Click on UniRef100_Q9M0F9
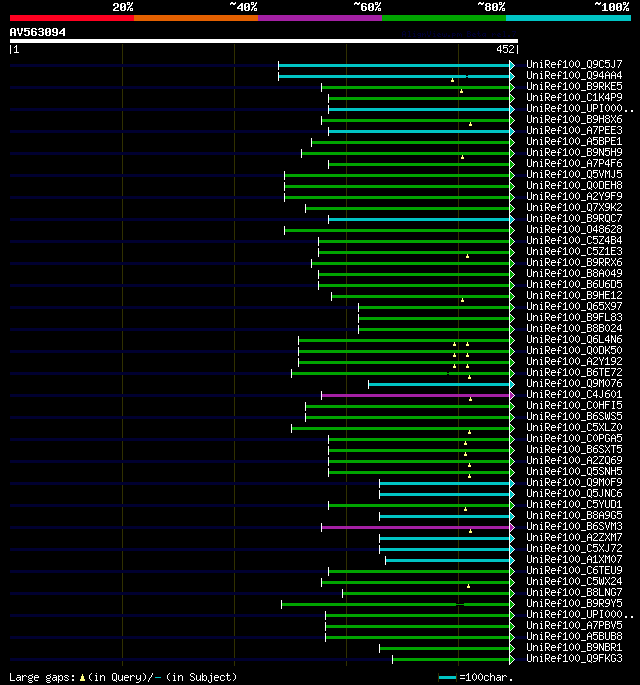640x685 pixels. click(574, 482)
